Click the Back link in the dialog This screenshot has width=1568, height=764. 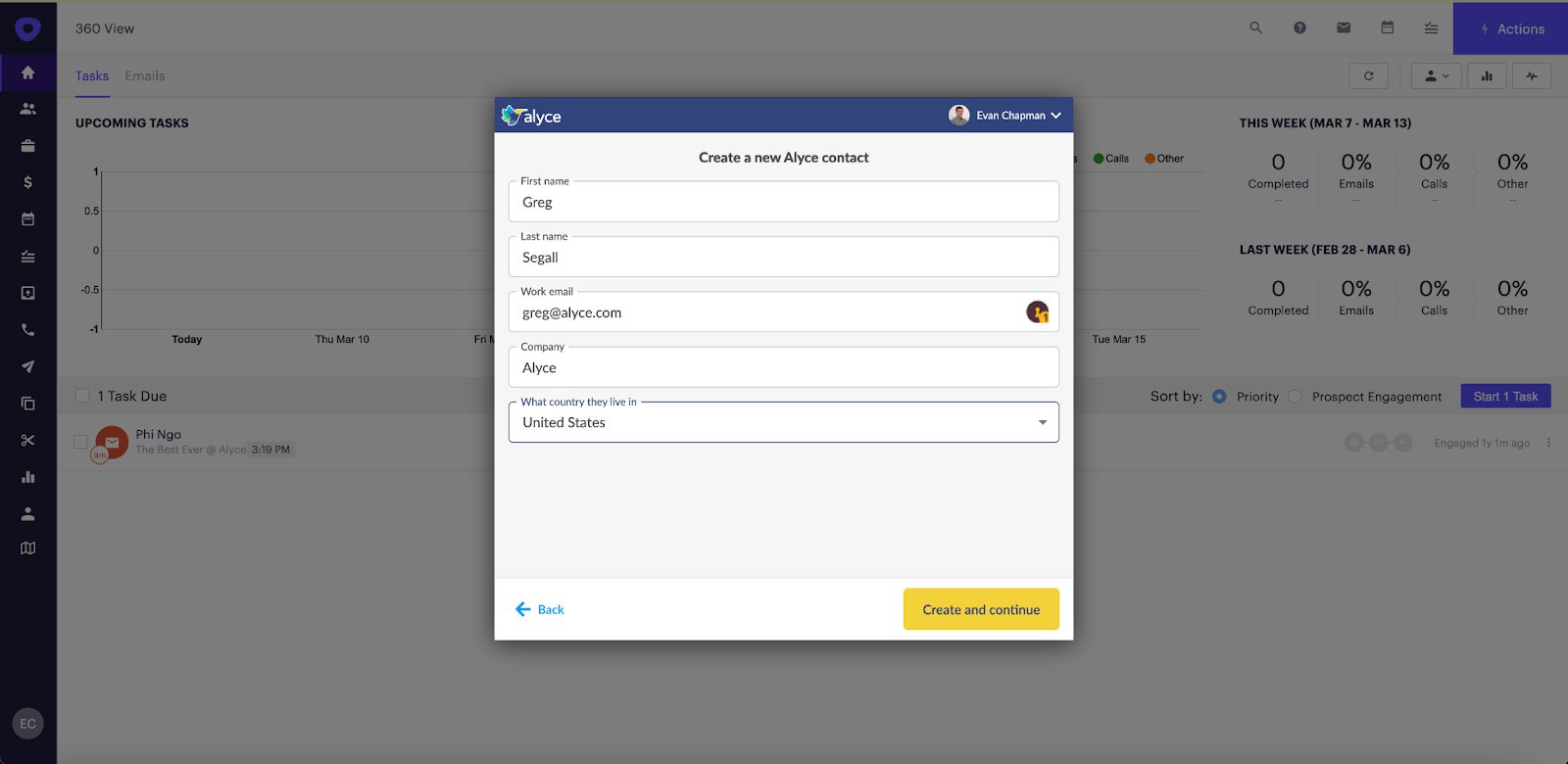click(540, 609)
